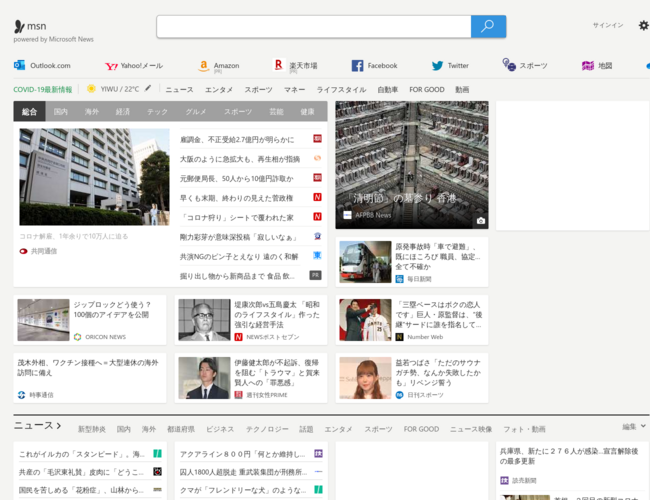Click the camera icon on the Hong Kong photo
Image resolution: width=650 pixels, height=500 pixels.
coord(480,220)
